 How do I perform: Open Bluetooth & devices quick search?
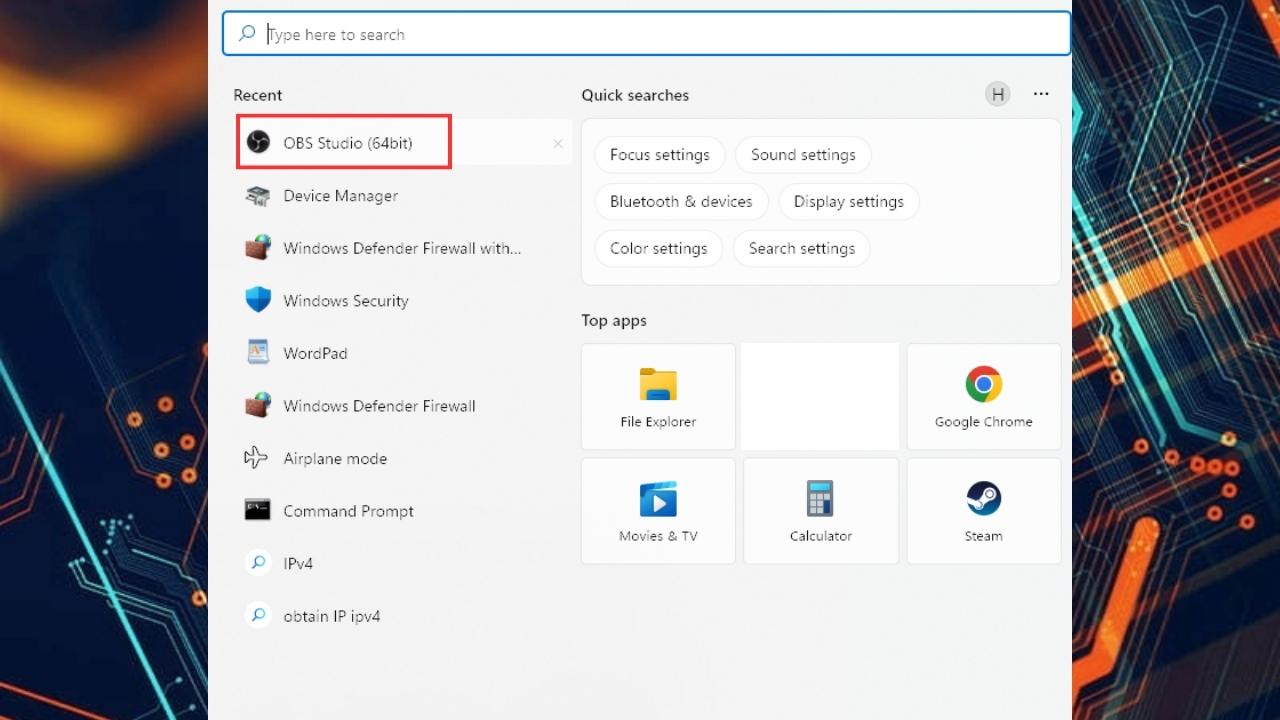(x=681, y=201)
